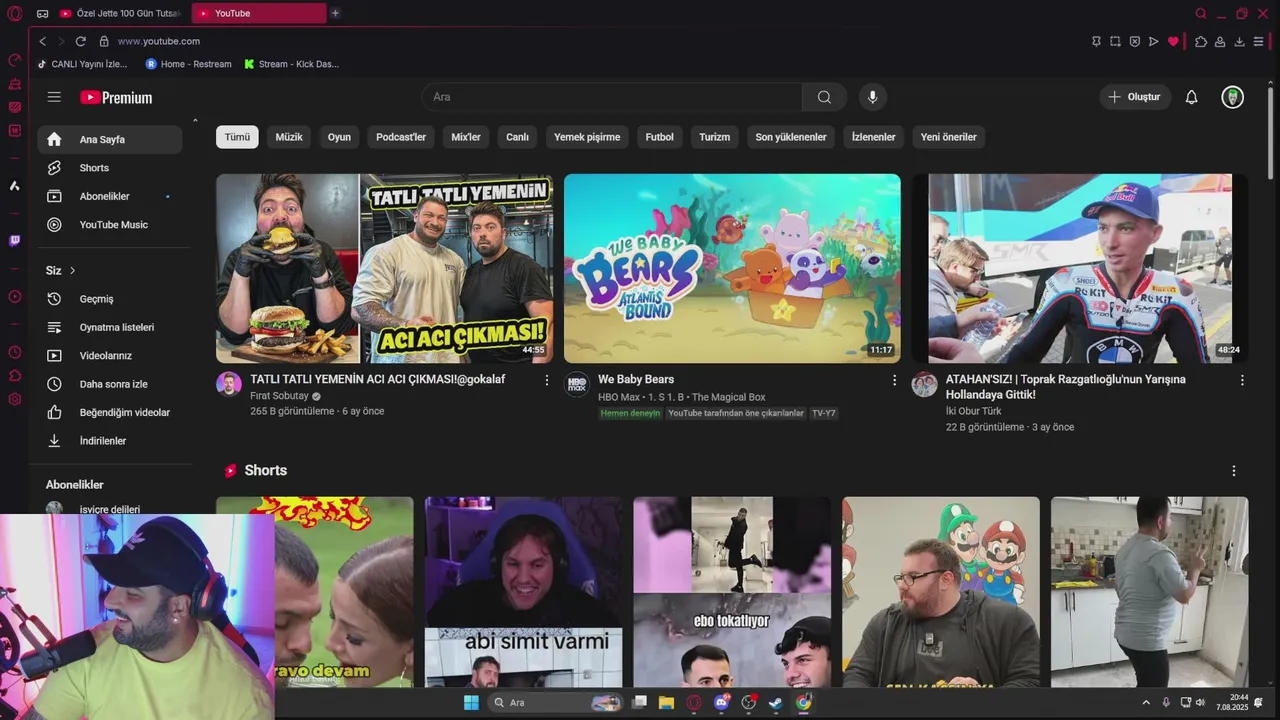Image resolution: width=1280 pixels, height=720 pixels.
Task: Open options for ATAHAN'SIZ video
Action: click(1242, 380)
